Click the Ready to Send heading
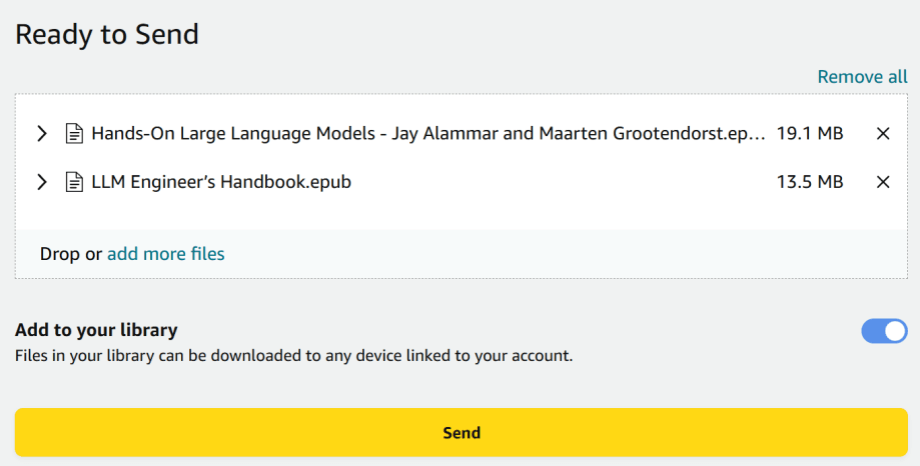This screenshot has width=920, height=466. click(x=107, y=35)
